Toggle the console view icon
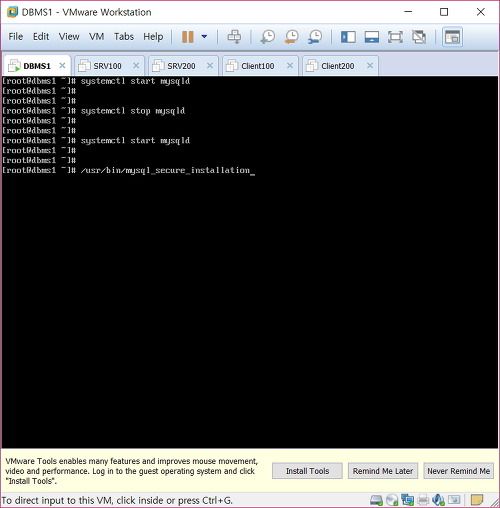 (452, 37)
